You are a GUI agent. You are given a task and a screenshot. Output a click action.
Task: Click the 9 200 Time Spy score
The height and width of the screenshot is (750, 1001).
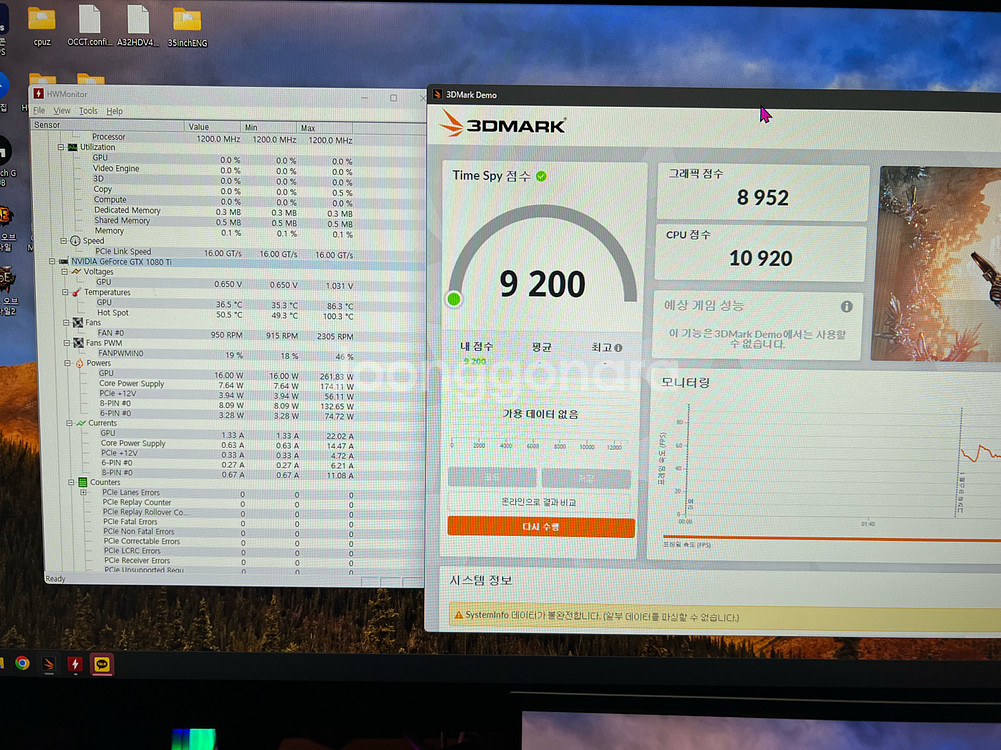[x=542, y=284]
